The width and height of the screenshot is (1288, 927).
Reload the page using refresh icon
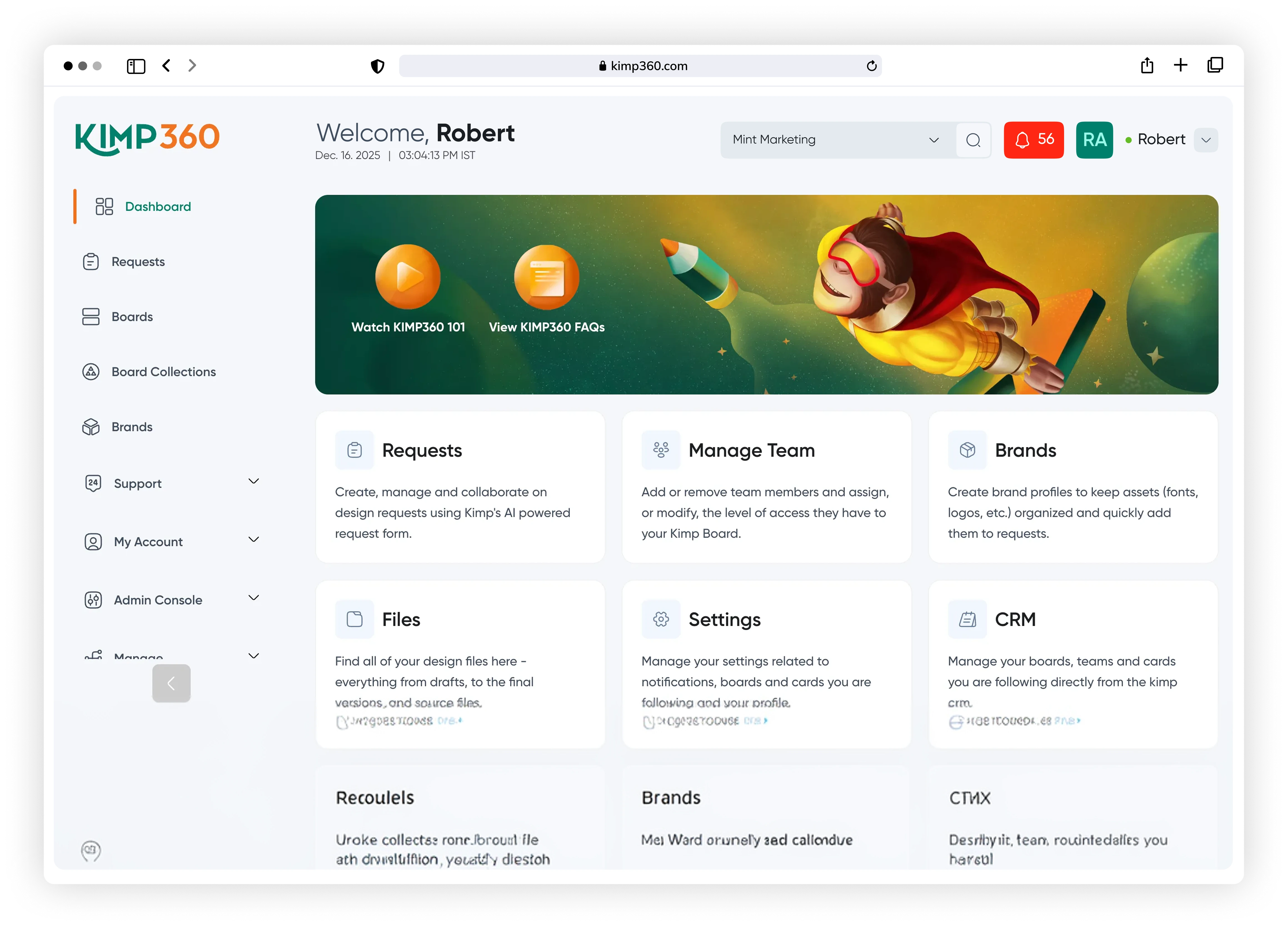click(x=871, y=66)
